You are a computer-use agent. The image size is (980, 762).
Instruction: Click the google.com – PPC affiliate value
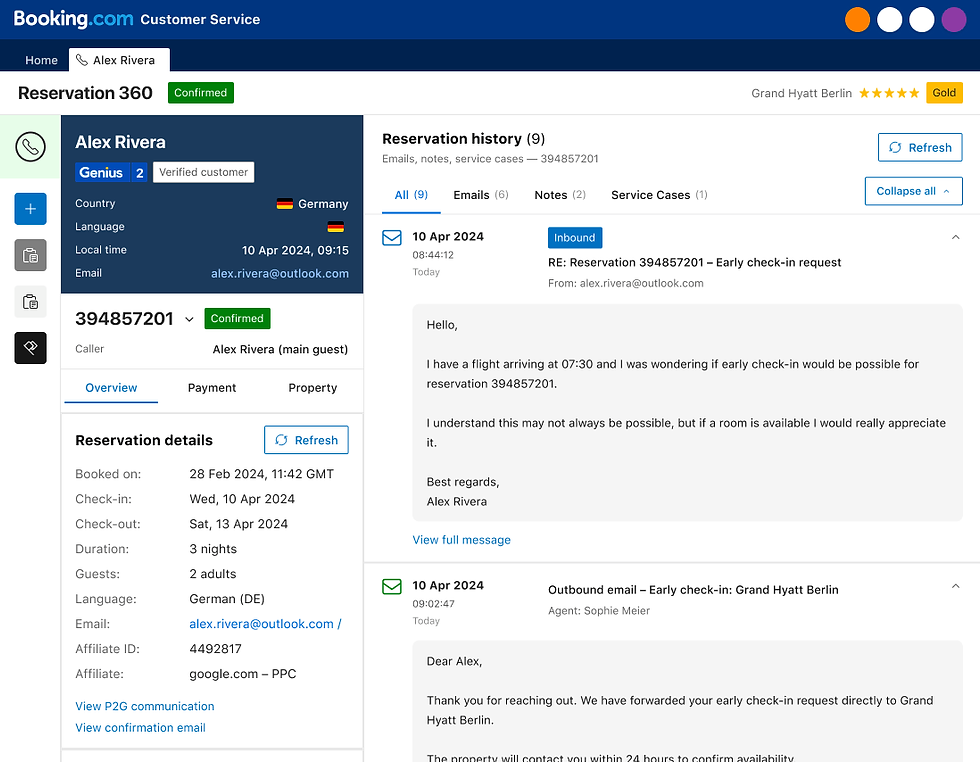(242, 674)
